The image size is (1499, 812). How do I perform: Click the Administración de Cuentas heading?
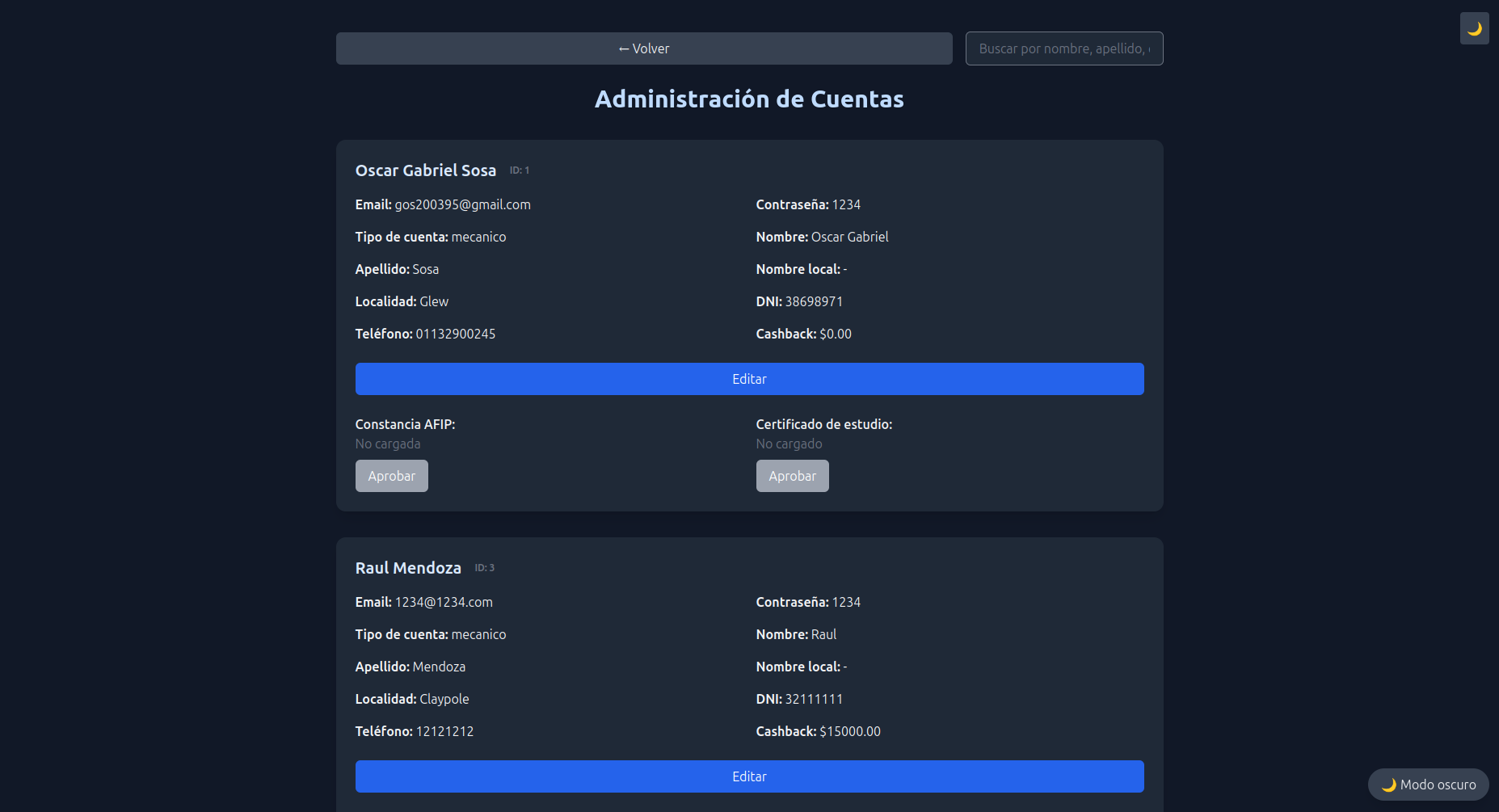point(749,99)
